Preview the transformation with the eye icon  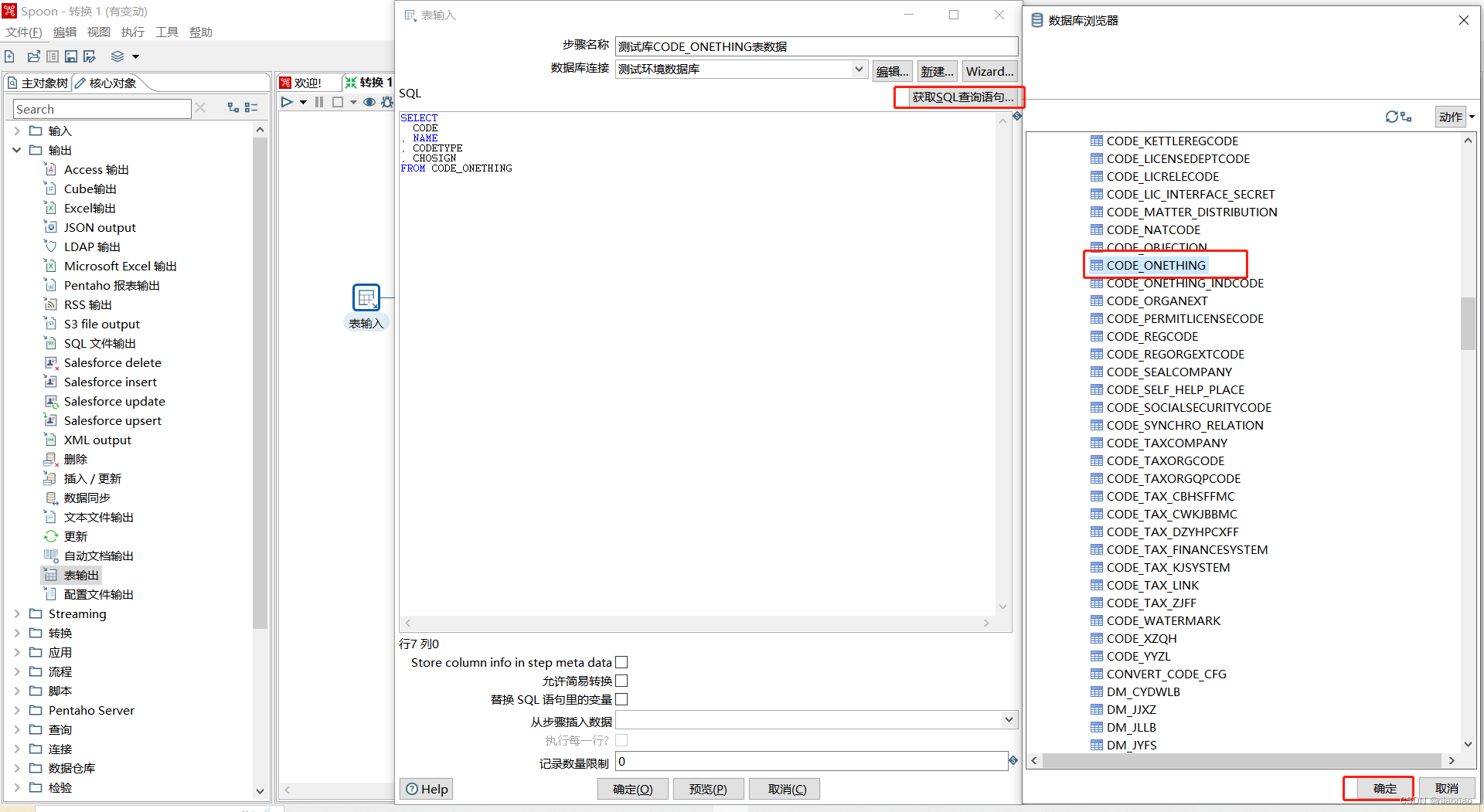tap(369, 102)
